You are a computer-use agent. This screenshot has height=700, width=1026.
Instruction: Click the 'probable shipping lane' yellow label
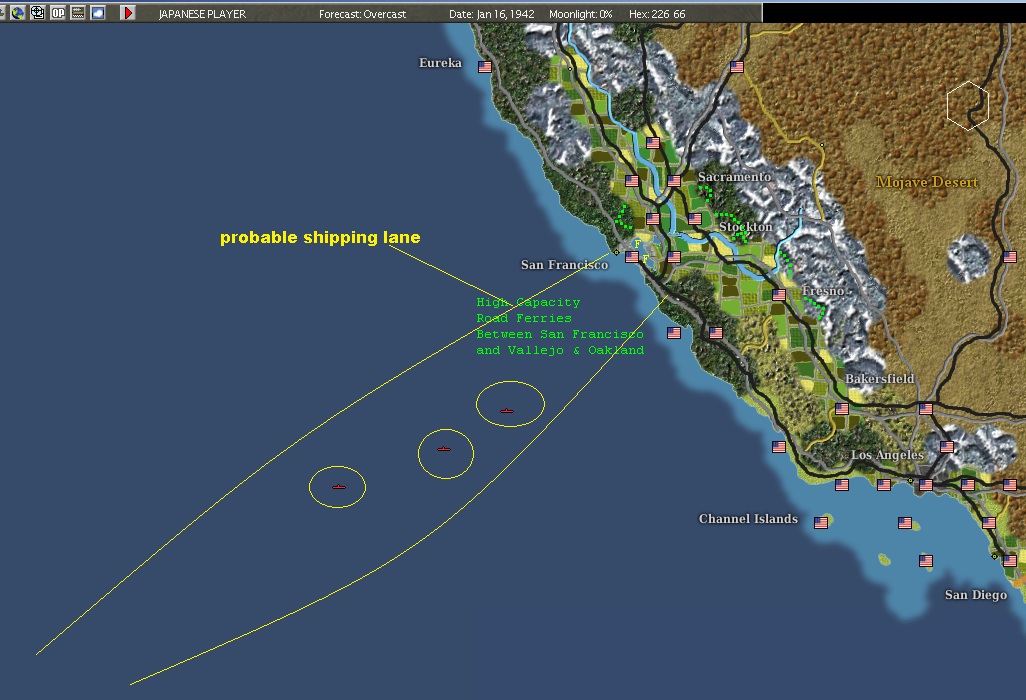tap(320, 237)
